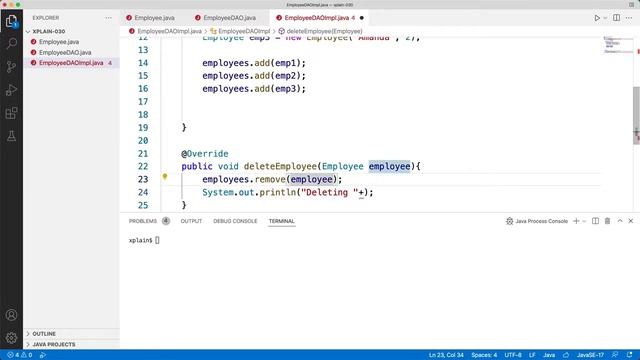Add a new terminal with plus icon
This screenshot has height=360, width=640.
[x=576, y=221]
